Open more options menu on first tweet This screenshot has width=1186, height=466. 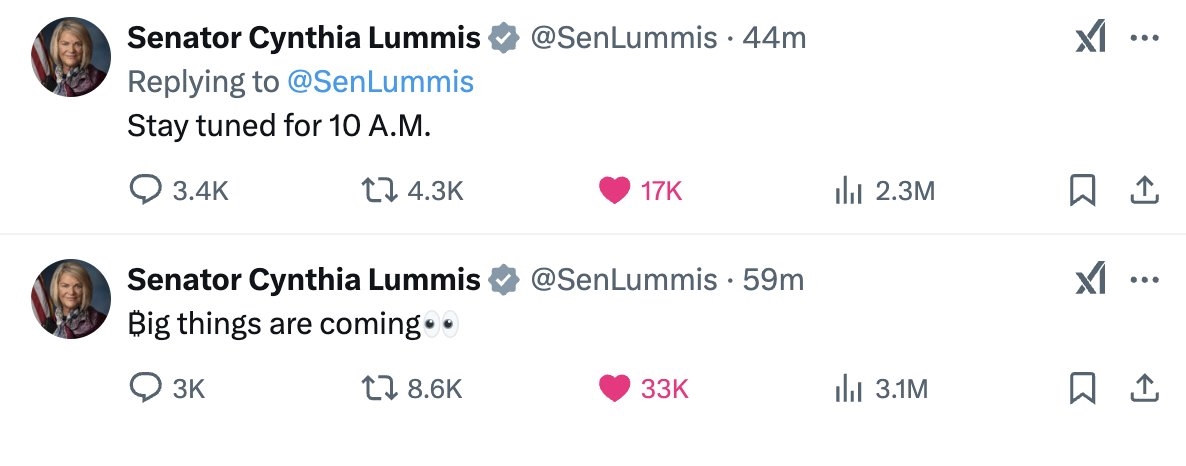[1143, 39]
